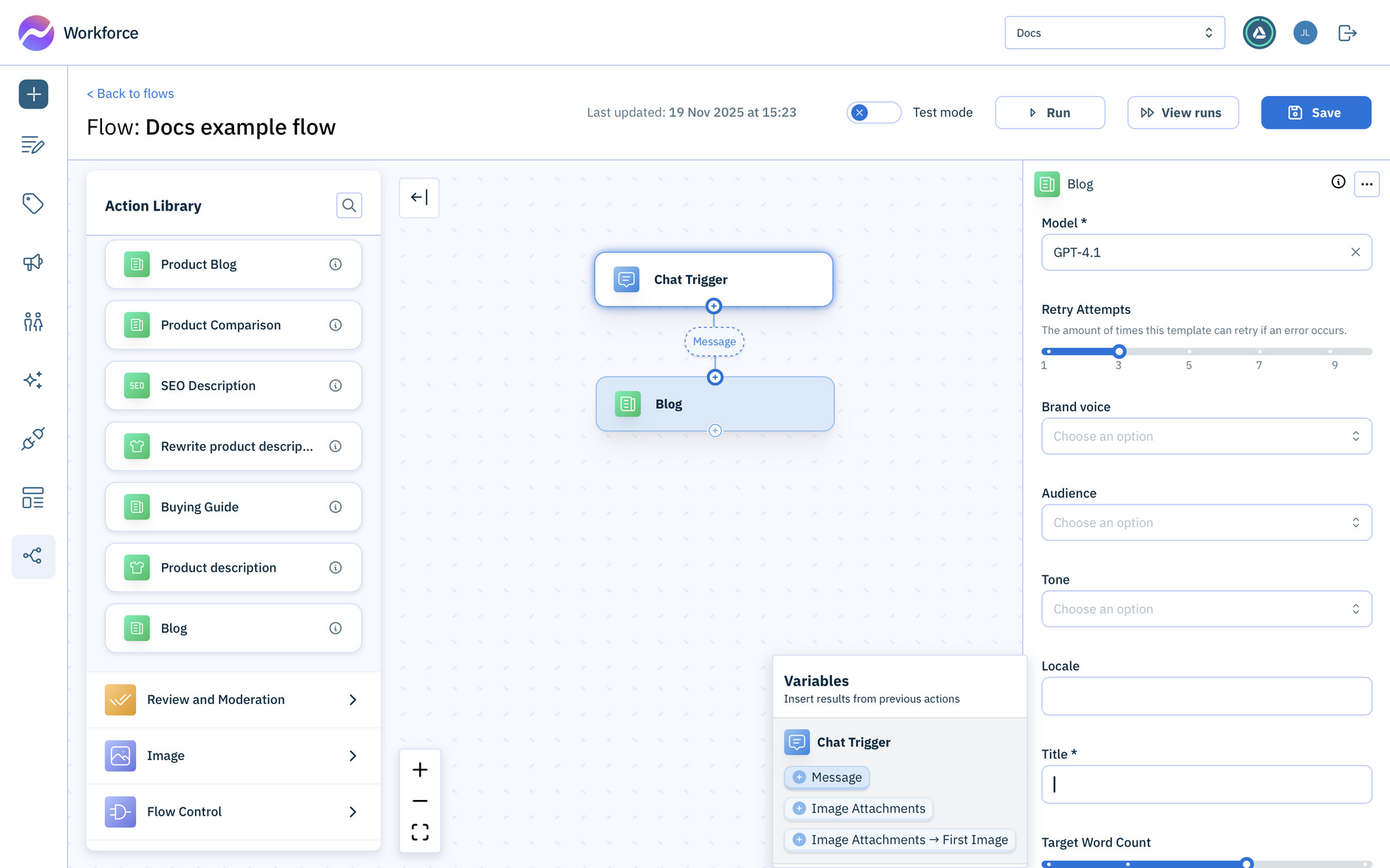This screenshot has height=868, width=1390.
Task: Collapse the Action Library panel arrow
Action: pos(419,197)
